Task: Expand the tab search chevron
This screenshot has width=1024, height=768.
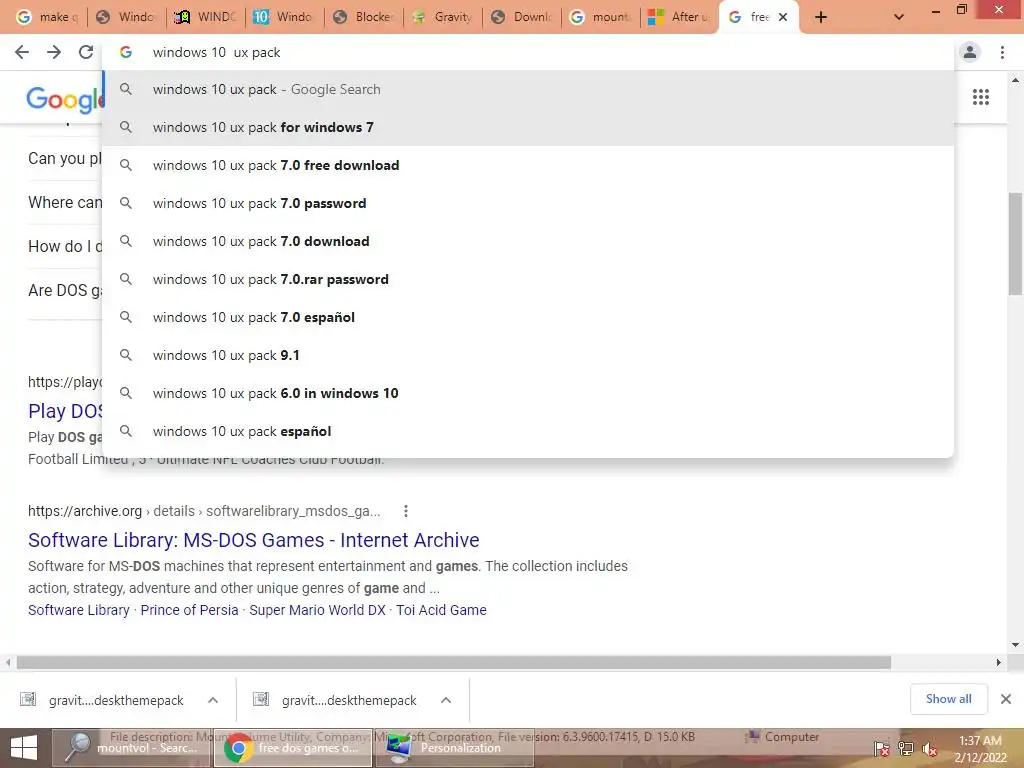Action: point(899,17)
